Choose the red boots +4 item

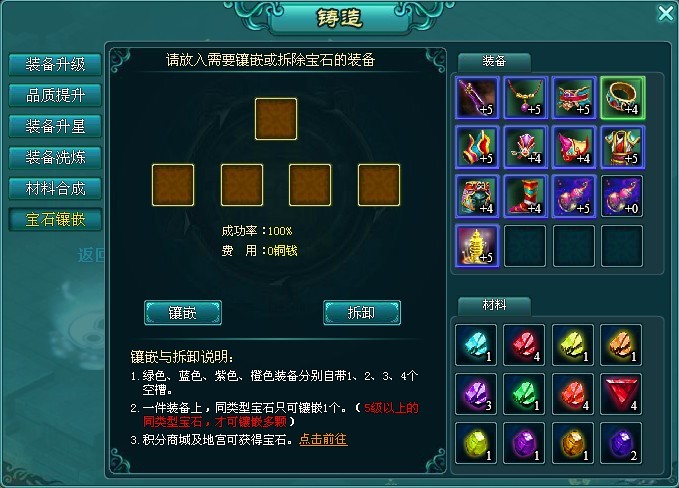pyautogui.click(x=525, y=197)
